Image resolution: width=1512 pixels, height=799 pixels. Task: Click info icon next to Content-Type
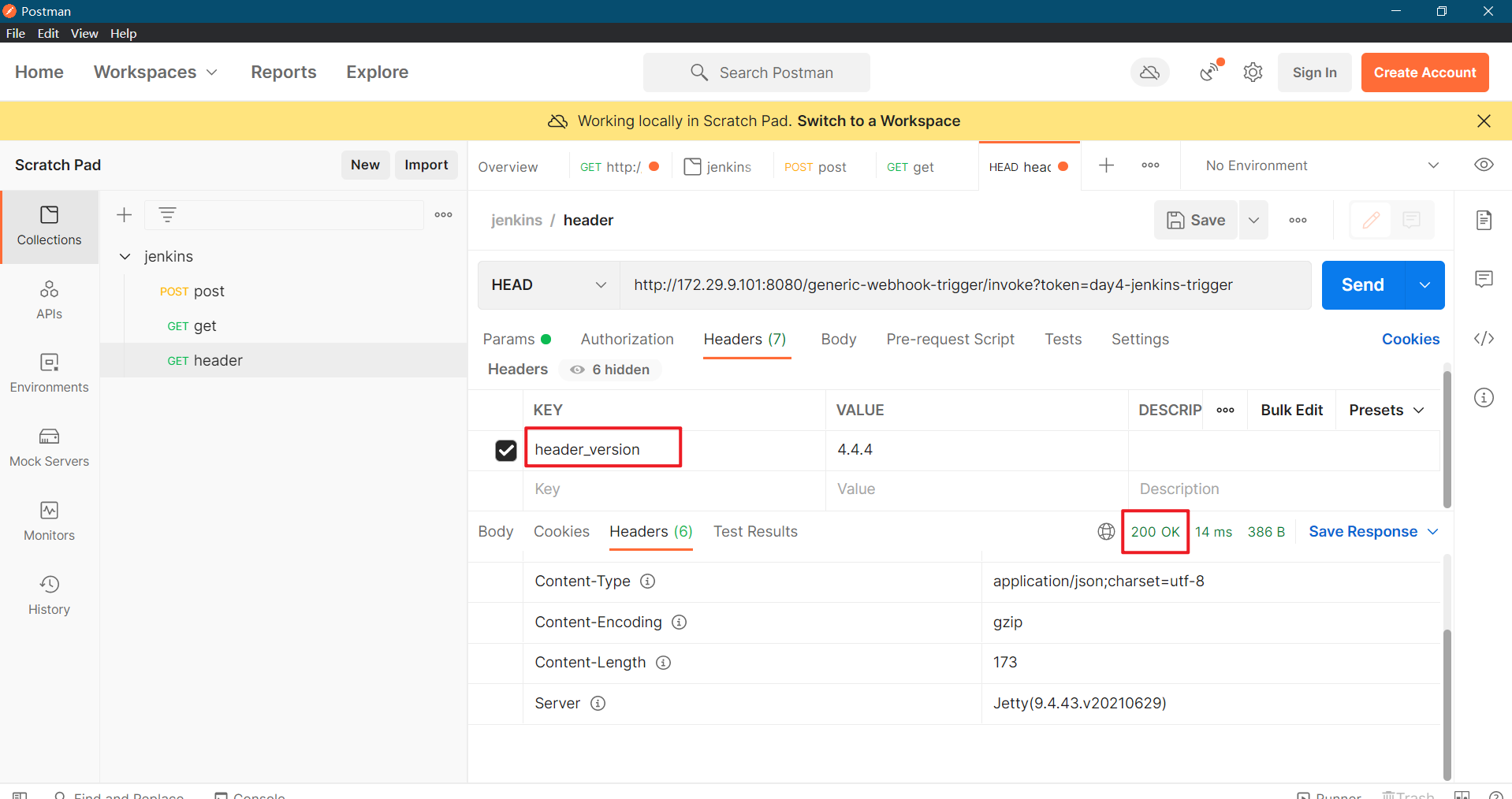647,582
